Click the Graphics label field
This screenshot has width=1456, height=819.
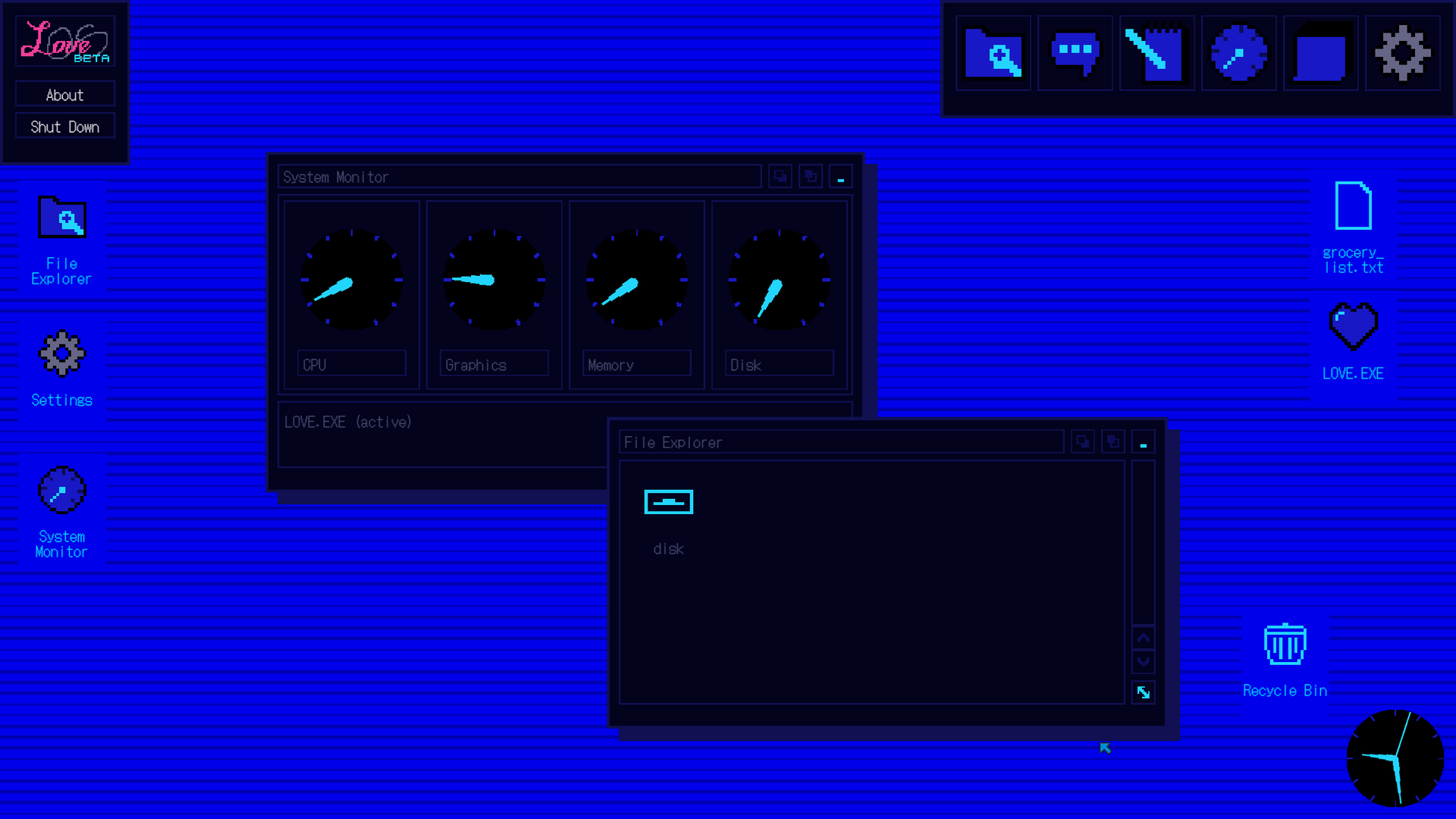click(x=494, y=363)
